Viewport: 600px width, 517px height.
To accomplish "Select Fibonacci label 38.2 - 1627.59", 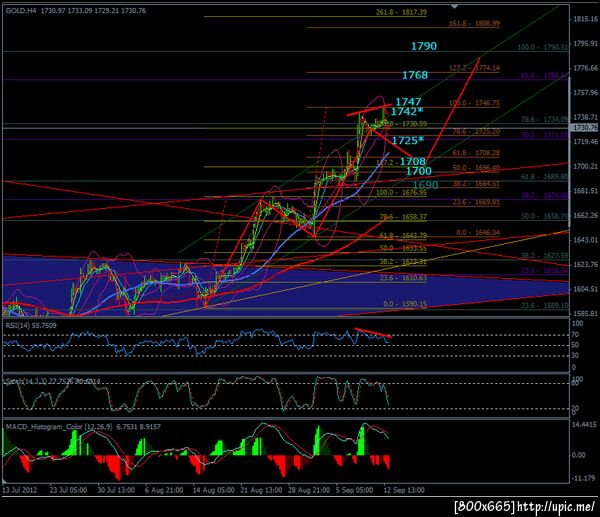I will pyautogui.click(x=545, y=256).
